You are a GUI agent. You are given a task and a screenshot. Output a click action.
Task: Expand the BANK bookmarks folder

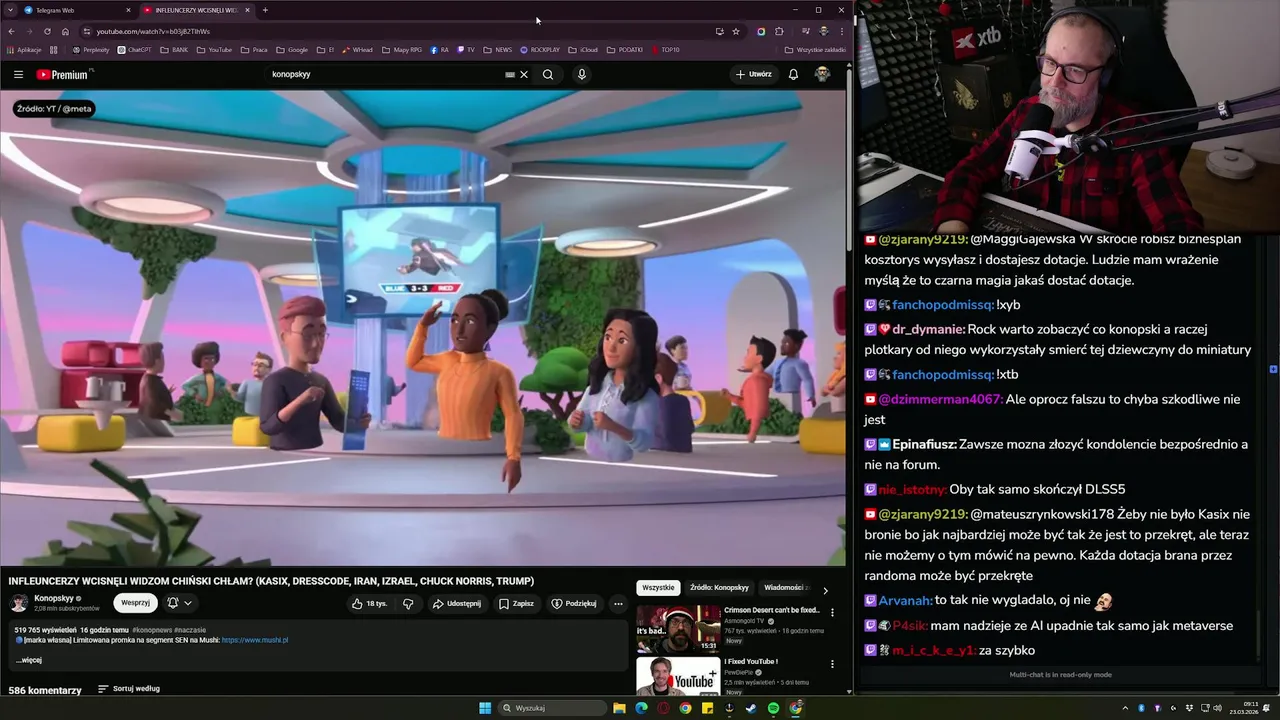[x=173, y=49]
